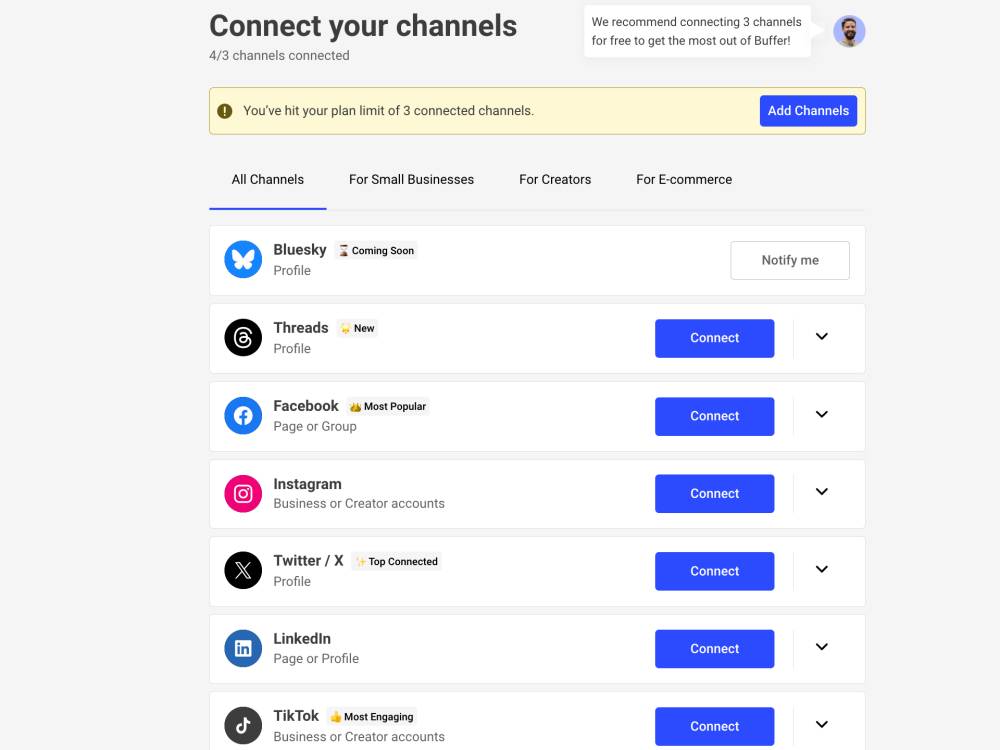Click the TikTok logo icon
Image resolution: width=1000 pixels, height=750 pixels.
click(x=243, y=726)
